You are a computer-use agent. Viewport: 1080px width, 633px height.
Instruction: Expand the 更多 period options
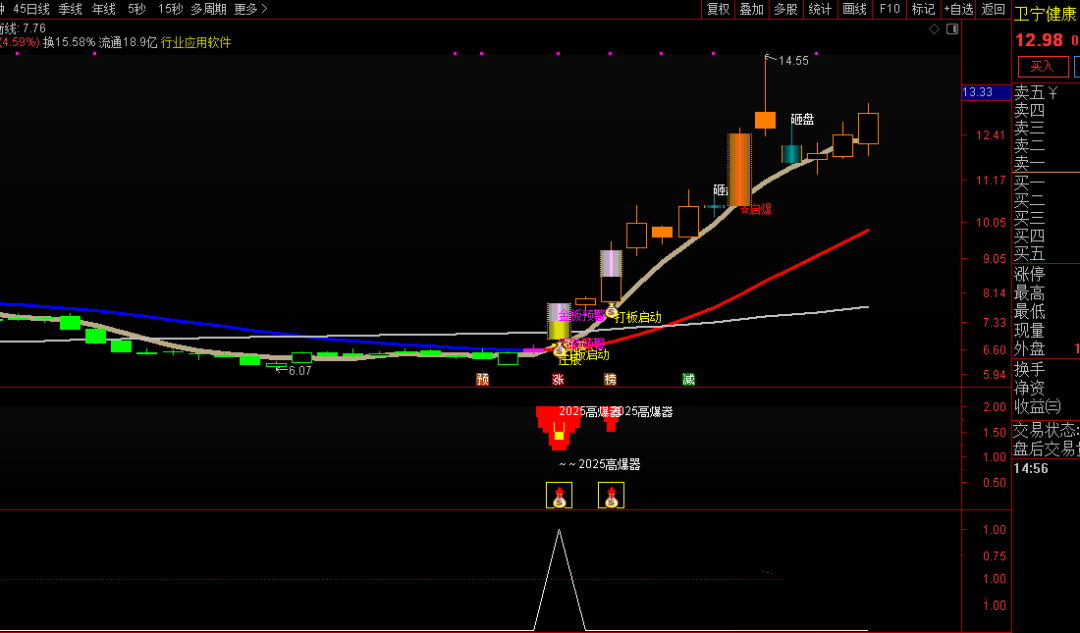tap(251, 9)
